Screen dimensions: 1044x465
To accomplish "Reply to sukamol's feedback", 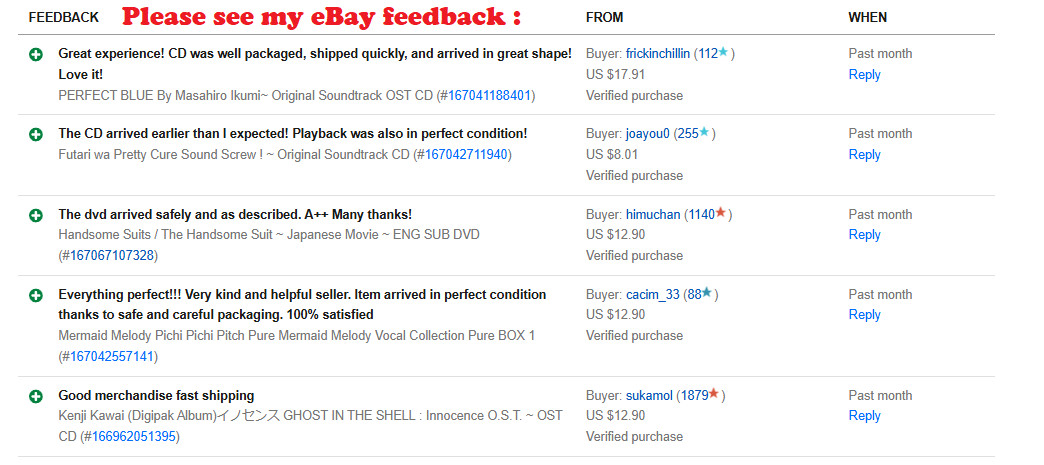I will click(864, 416).
